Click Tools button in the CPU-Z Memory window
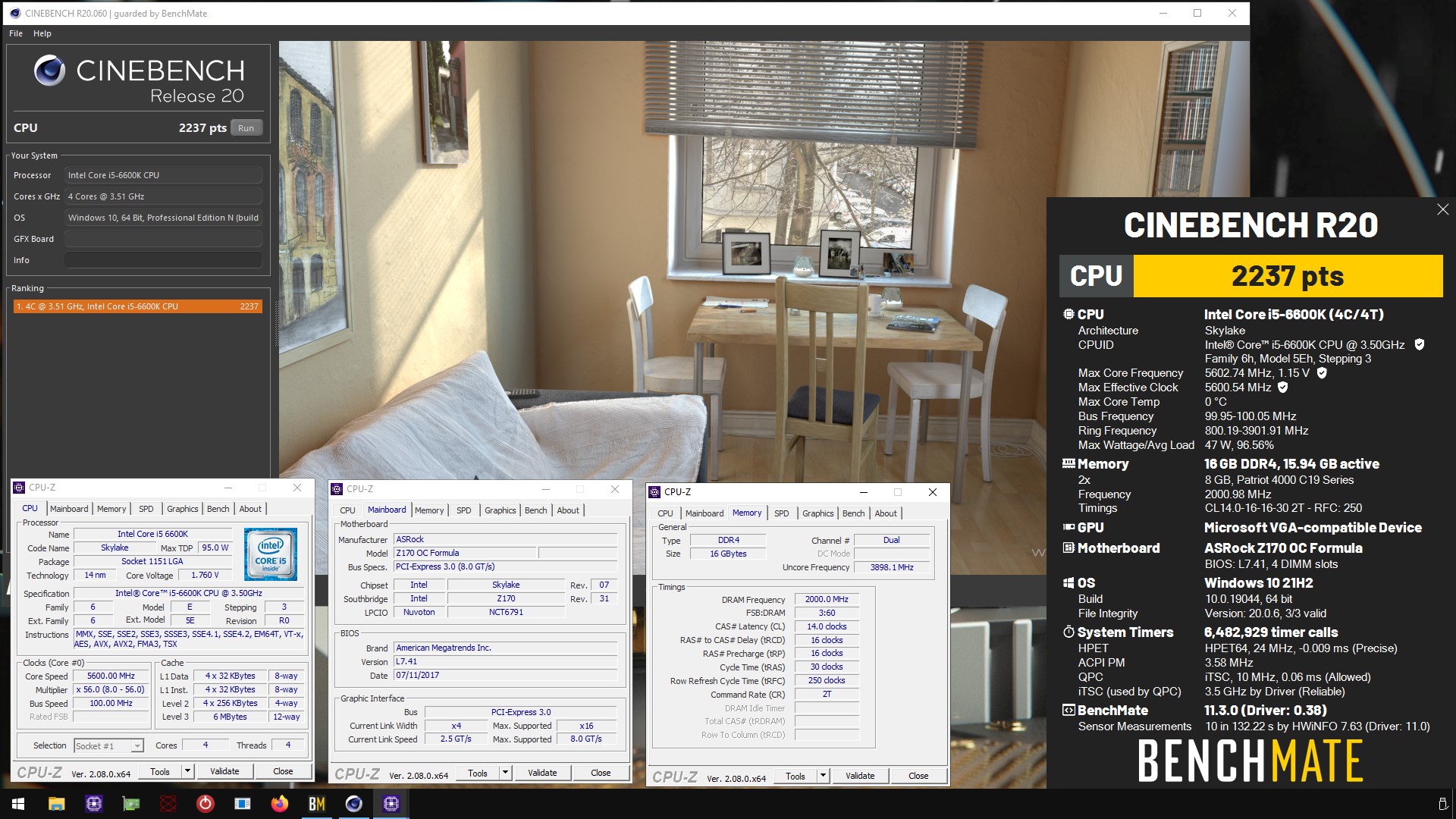 [795, 776]
